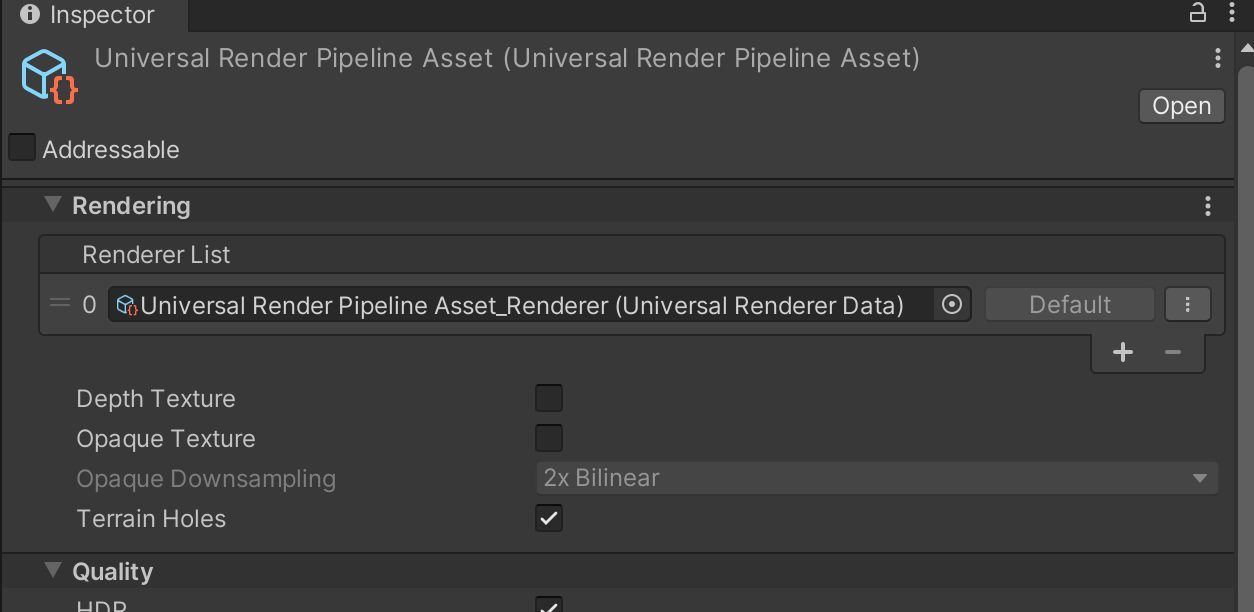The width and height of the screenshot is (1254, 612).
Task: Collapse the Rendering section
Action: pyautogui.click(x=53, y=205)
